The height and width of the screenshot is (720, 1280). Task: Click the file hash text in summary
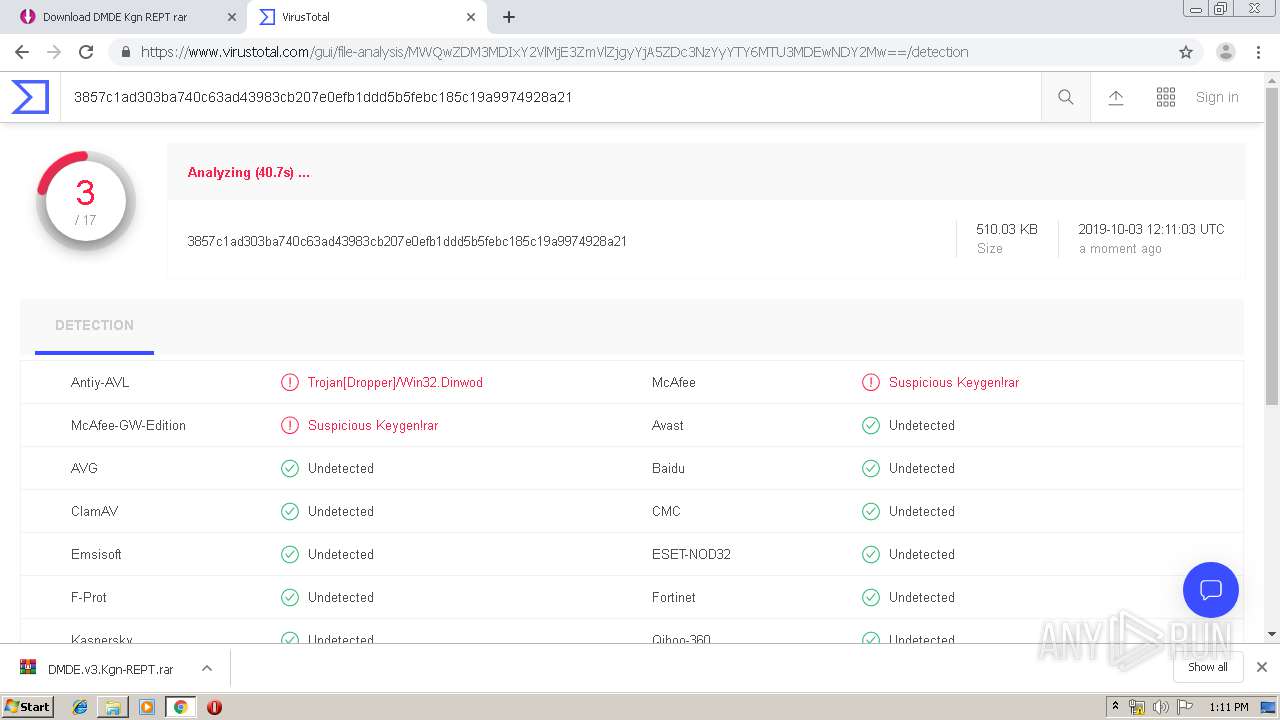407,241
